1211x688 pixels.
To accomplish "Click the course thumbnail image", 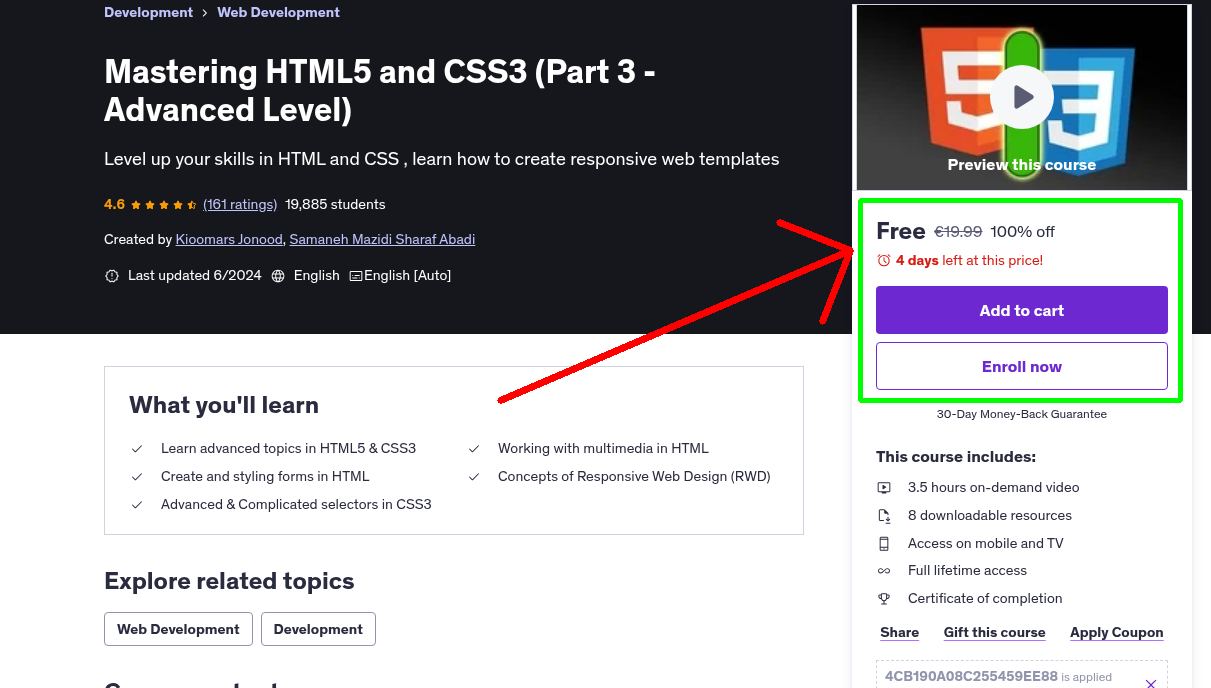I will click(x=1022, y=97).
